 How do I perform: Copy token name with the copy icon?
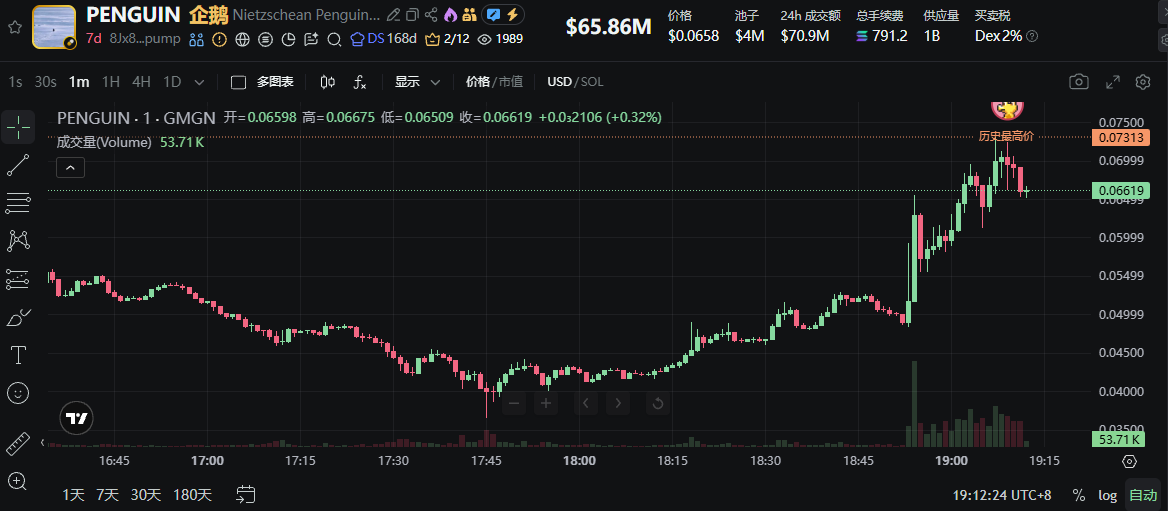[412, 14]
